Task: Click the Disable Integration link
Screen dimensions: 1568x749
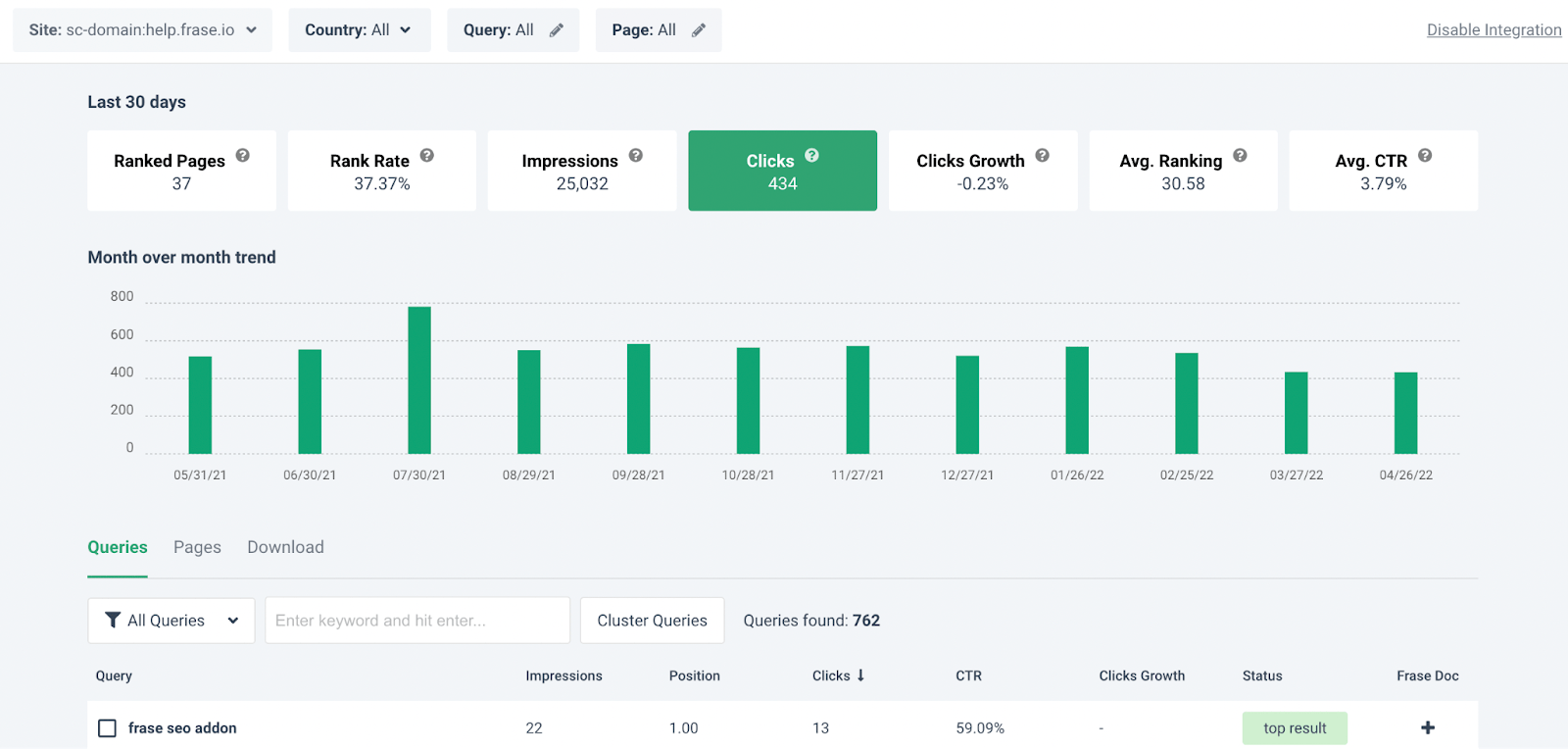Action: [x=1494, y=30]
